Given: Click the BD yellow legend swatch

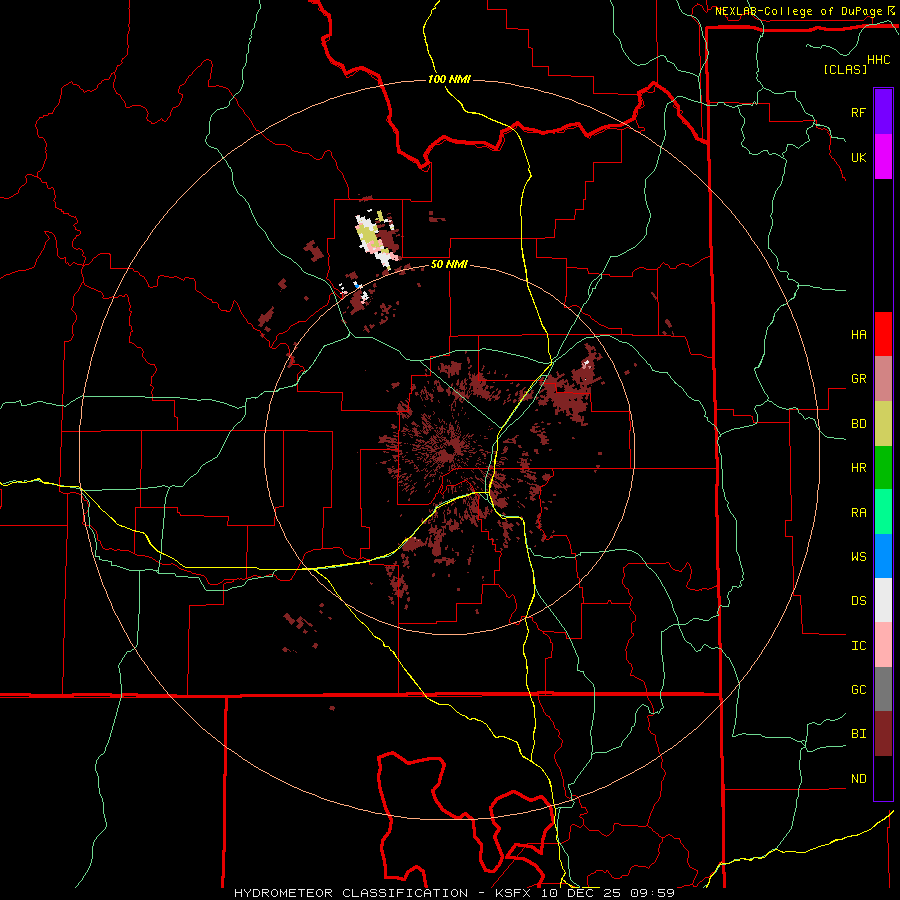Looking at the screenshot, I should point(883,424).
